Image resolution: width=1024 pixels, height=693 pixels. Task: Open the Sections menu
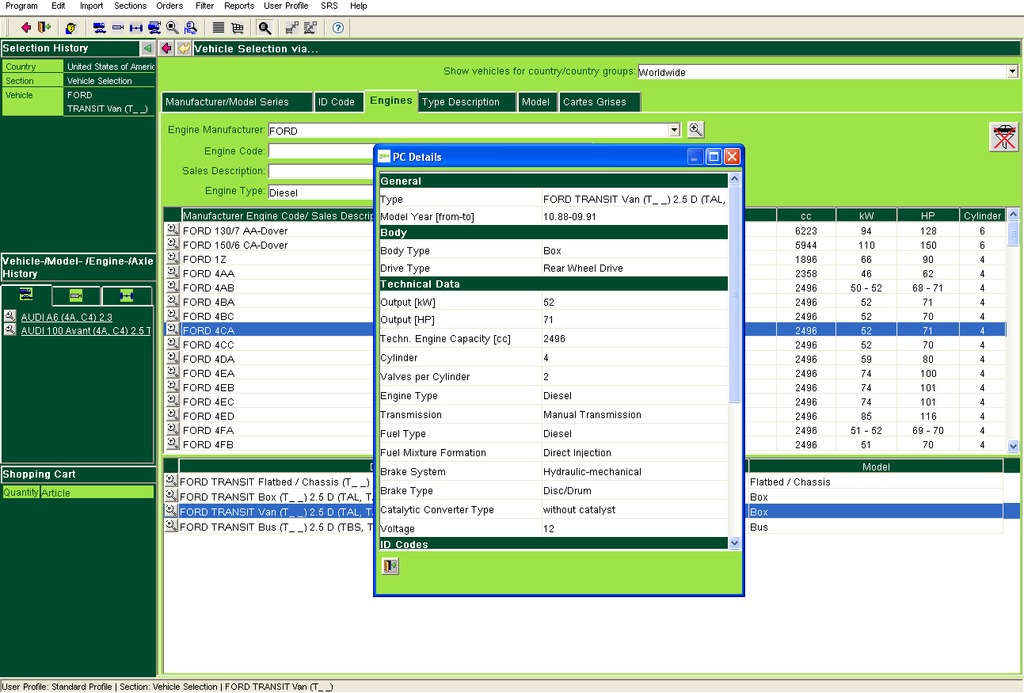point(130,6)
